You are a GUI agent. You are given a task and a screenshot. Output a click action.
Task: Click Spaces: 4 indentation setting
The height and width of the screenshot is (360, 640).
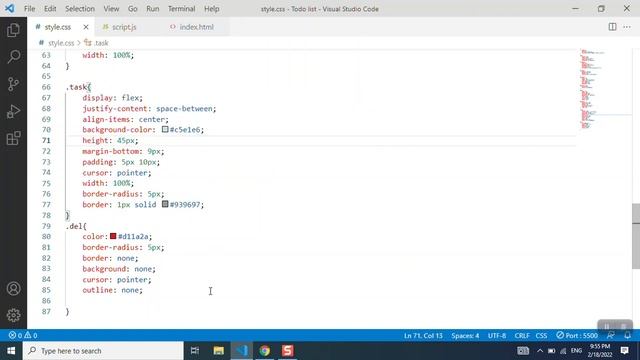point(465,335)
